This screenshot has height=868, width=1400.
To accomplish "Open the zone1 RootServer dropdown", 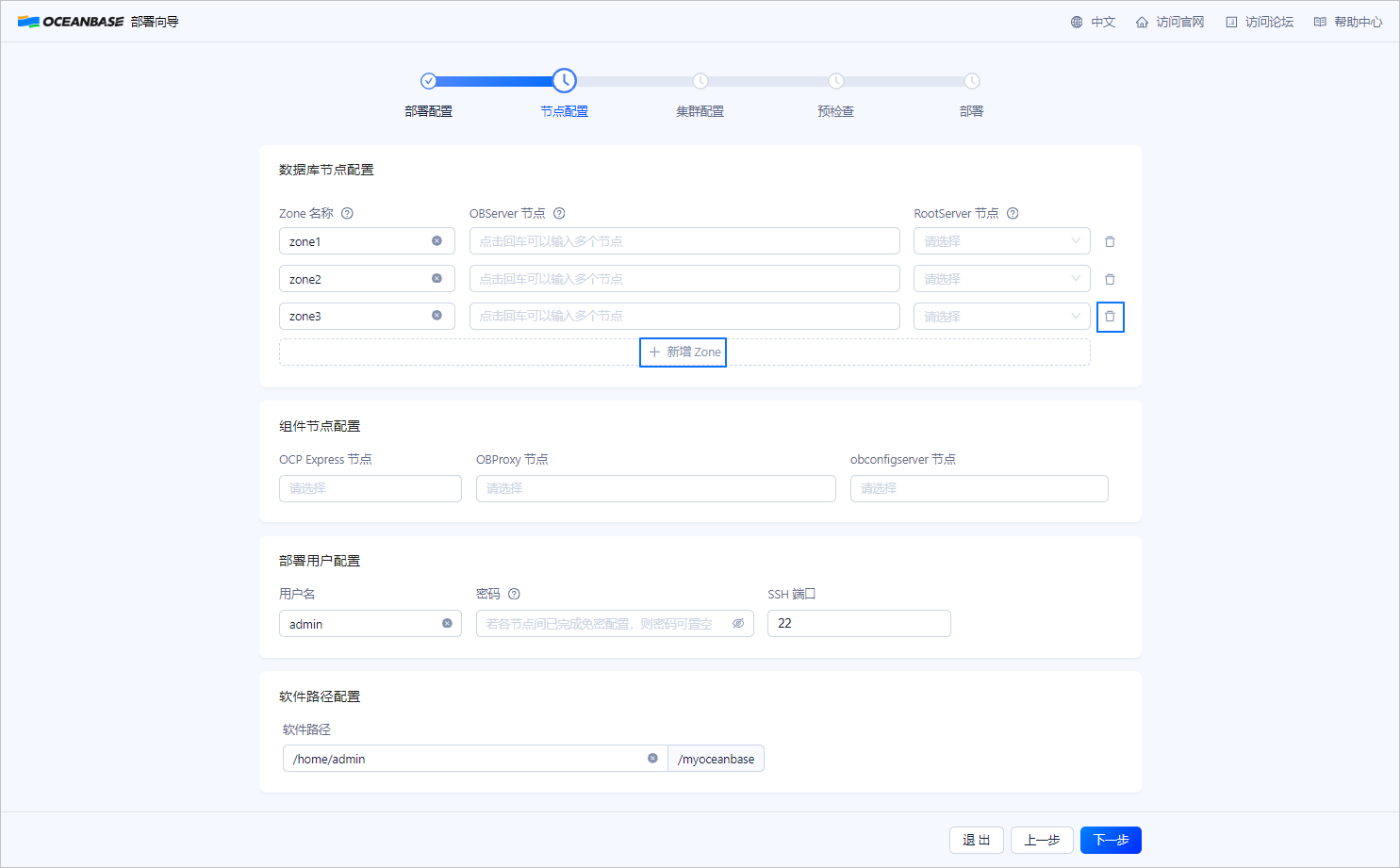I will tap(1001, 241).
